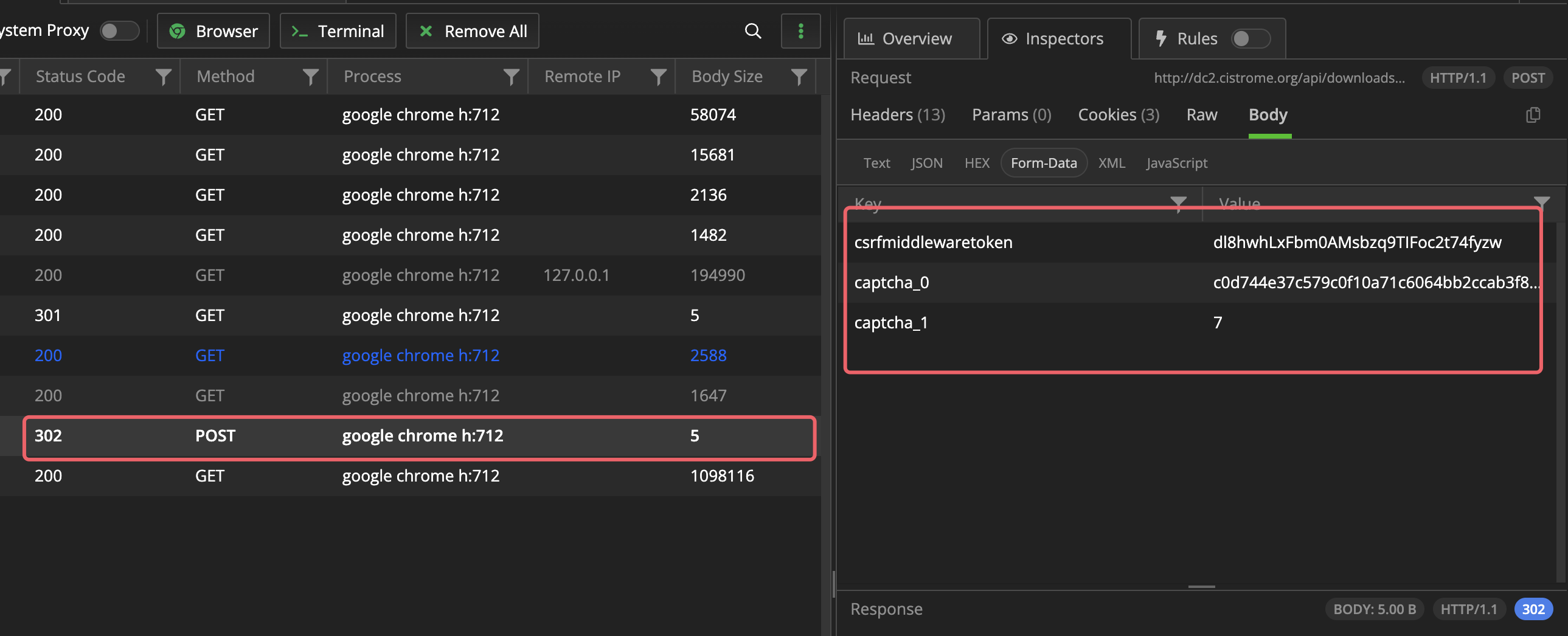This screenshot has height=636, width=1568.
Task: Click the Method column header
Action: point(225,77)
